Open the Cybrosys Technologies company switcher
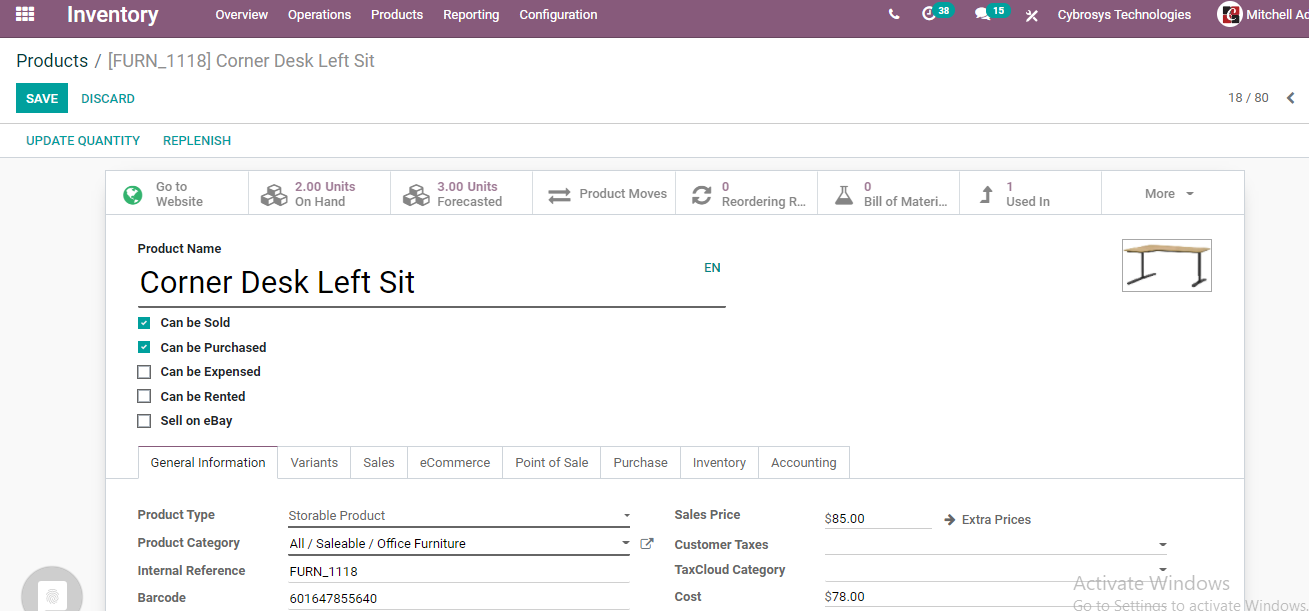 (x=1124, y=15)
